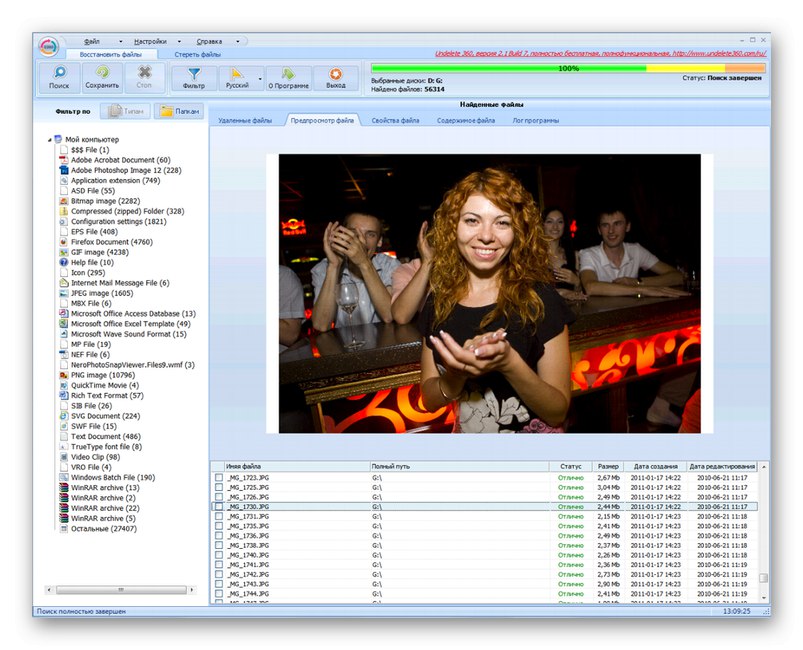Screen dimensions: 803x650
Task: Open the Свойства файла tab
Action: pyautogui.click(x=395, y=120)
